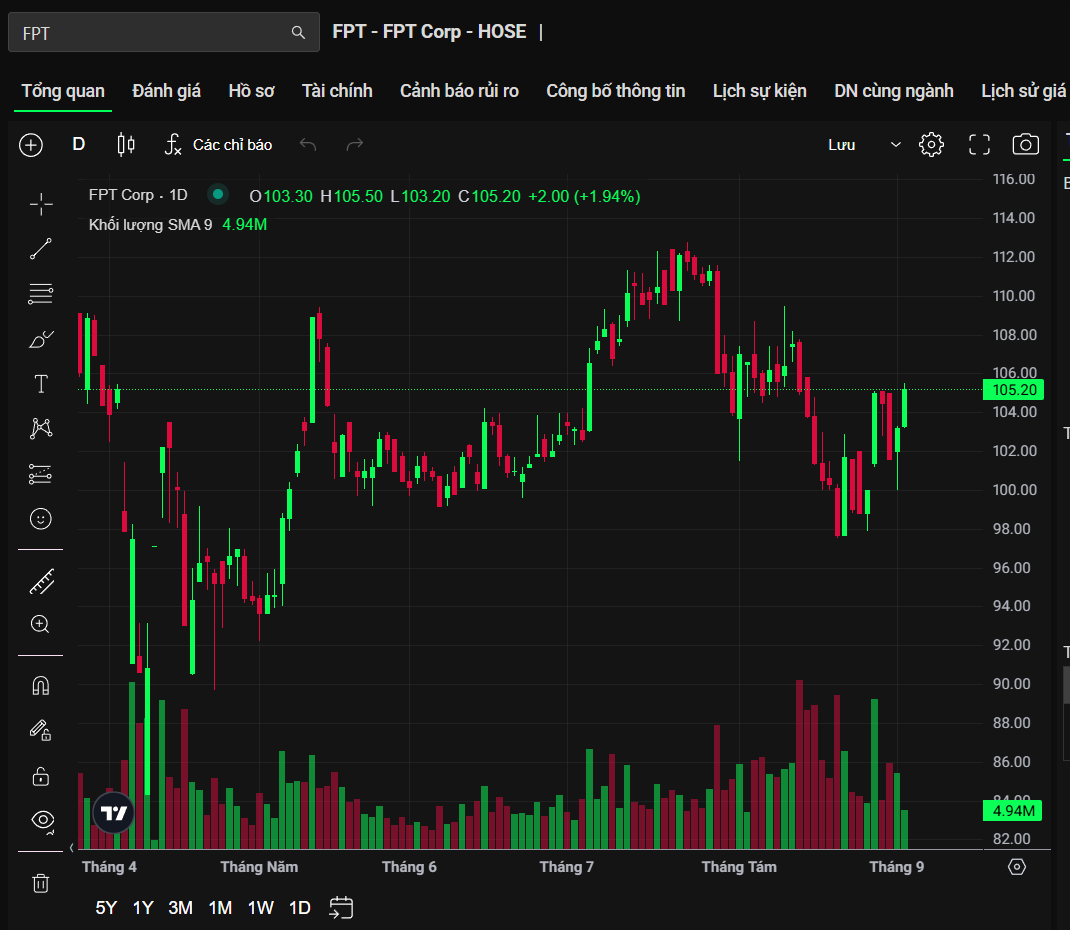1070x930 pixels.
Task: Select the Fibonacci retracement lines tool
Action: click(x=41, y=294)
